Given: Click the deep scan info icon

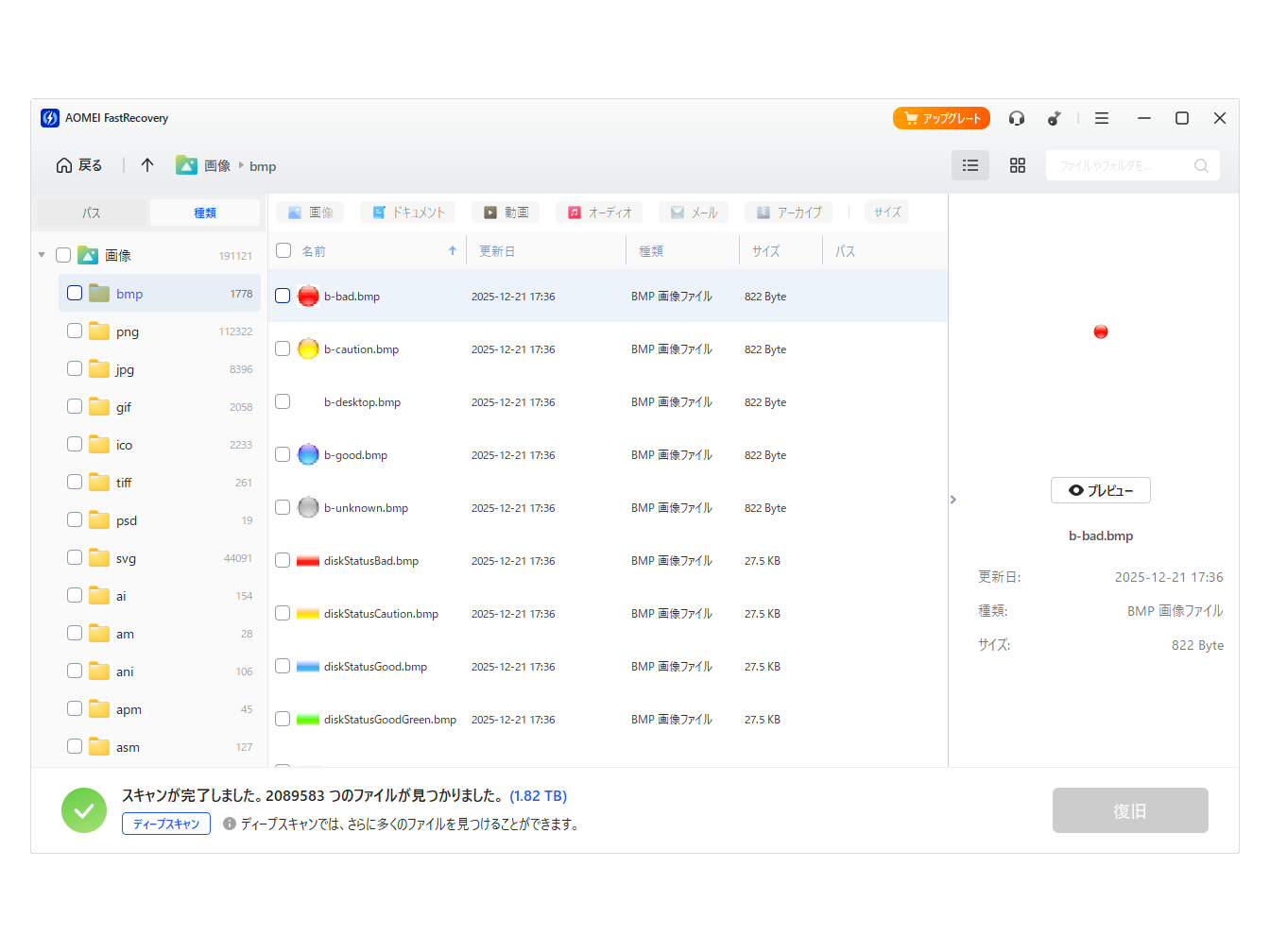Looking at the screenshot, I should coord(230,824).
